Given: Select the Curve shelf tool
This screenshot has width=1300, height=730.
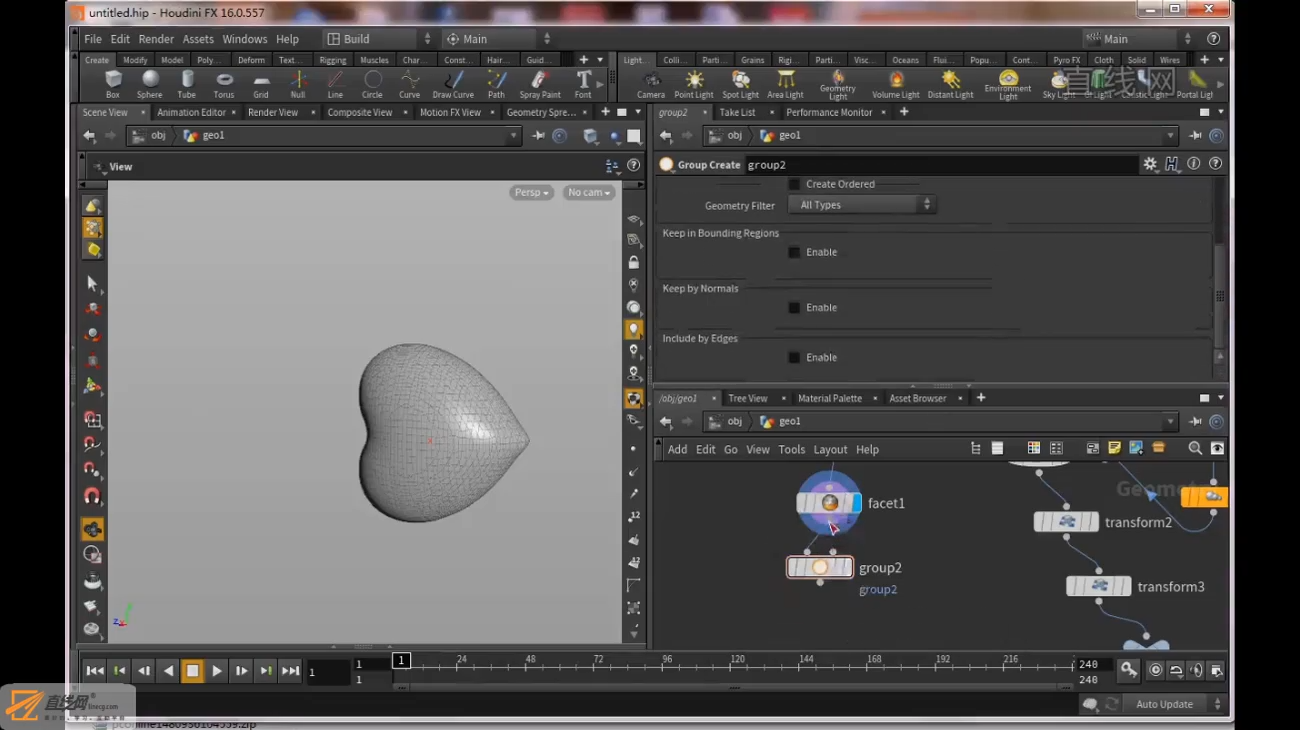Looking at the screenshot, I should [x=410, y=84].
